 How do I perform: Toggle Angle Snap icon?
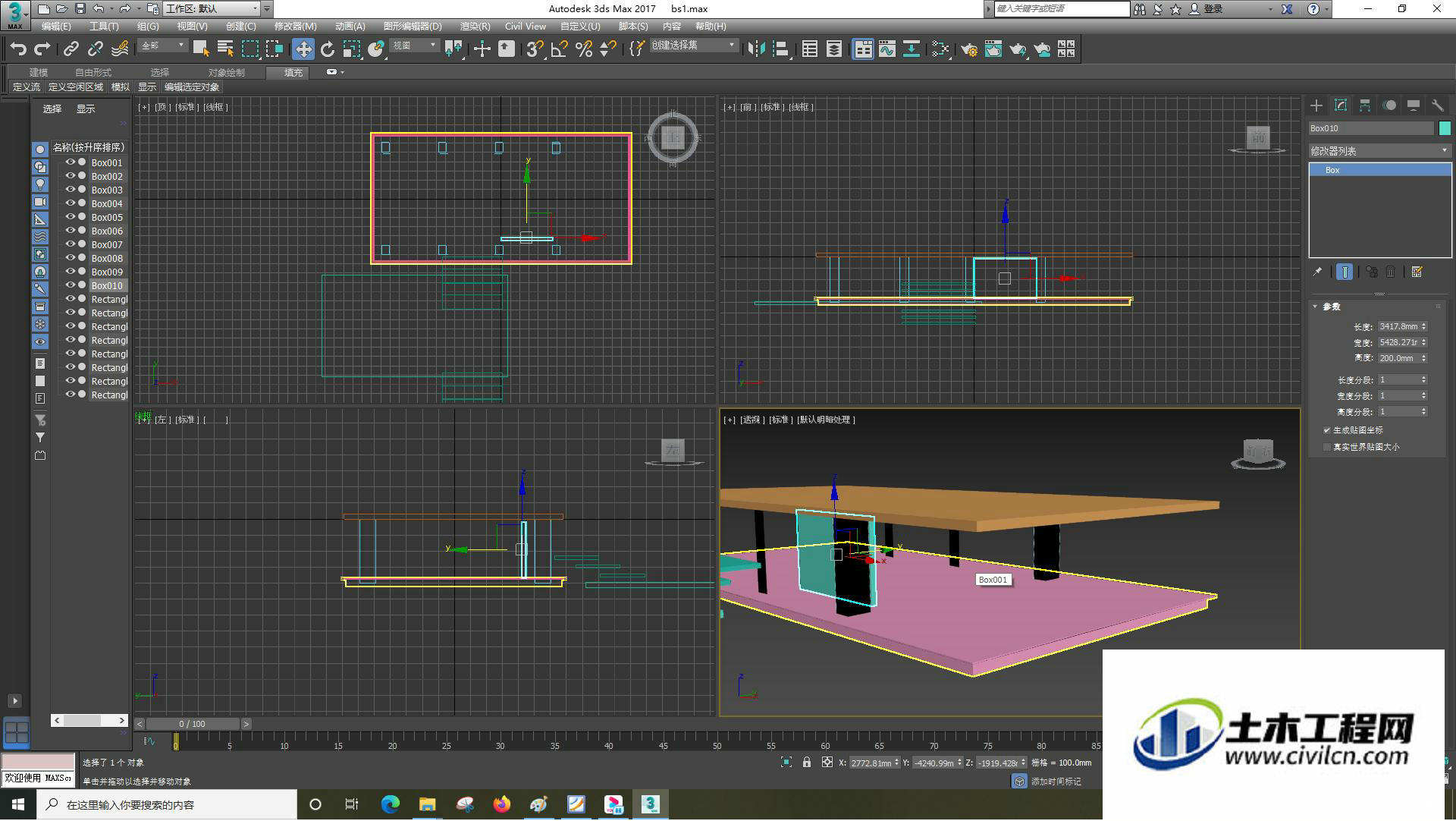coord(560,49)
